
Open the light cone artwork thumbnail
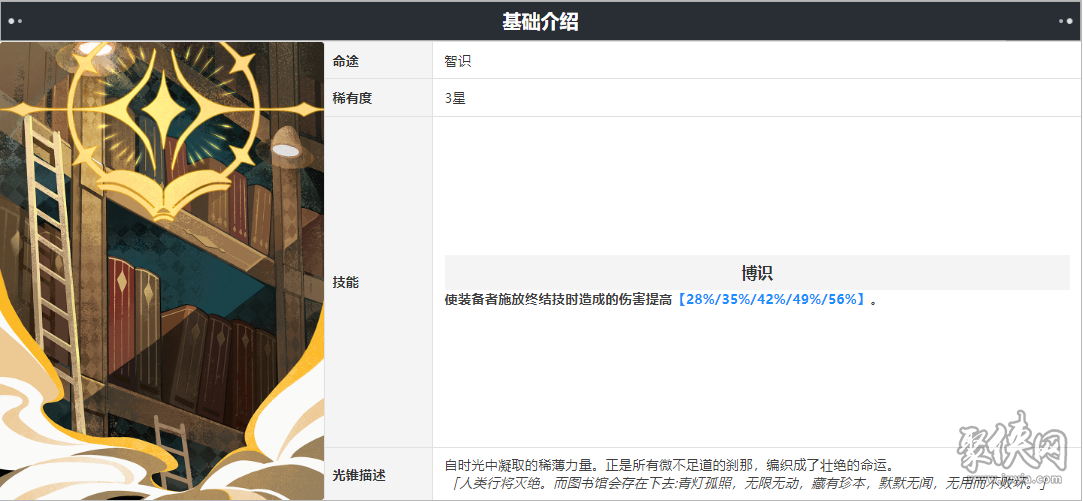coord(162,271)
